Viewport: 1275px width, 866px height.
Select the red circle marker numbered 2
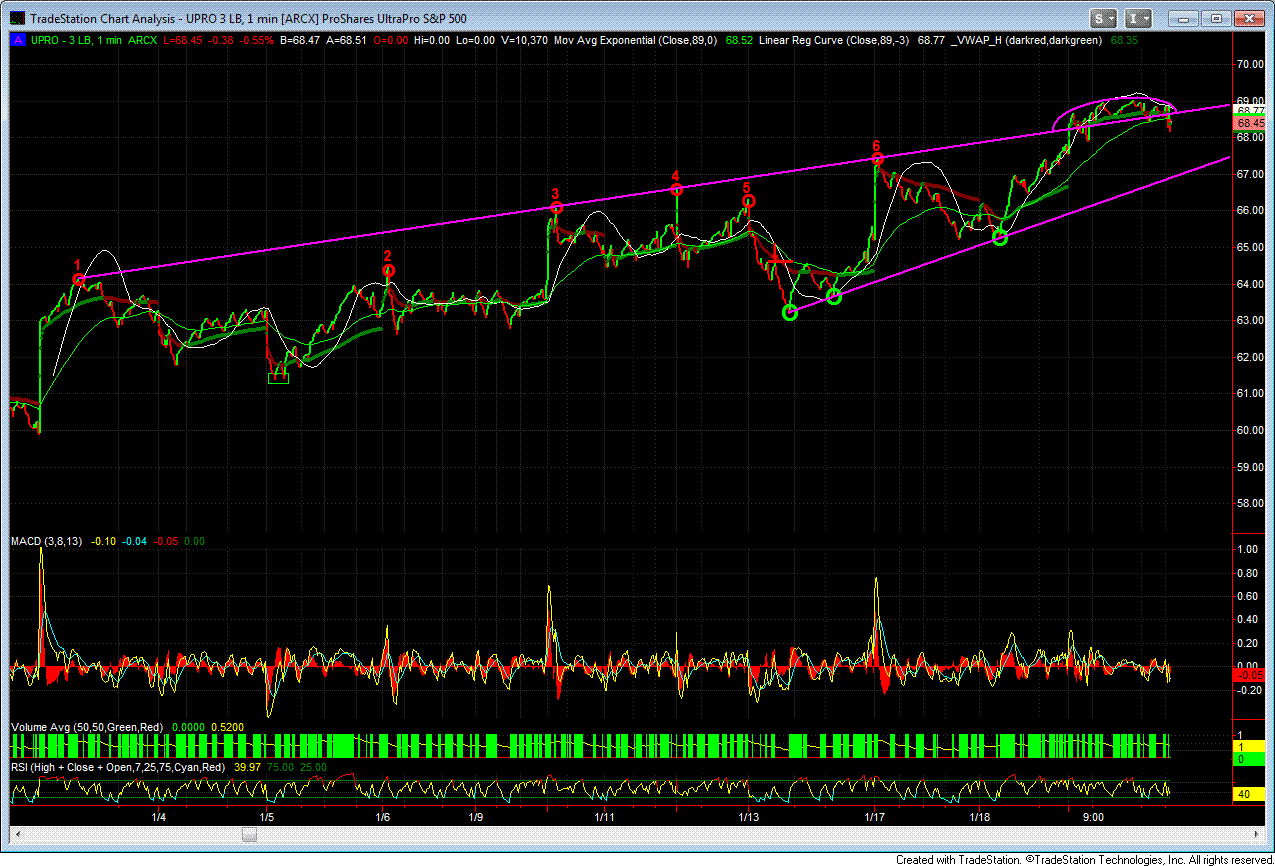click(x=389, y=271)
